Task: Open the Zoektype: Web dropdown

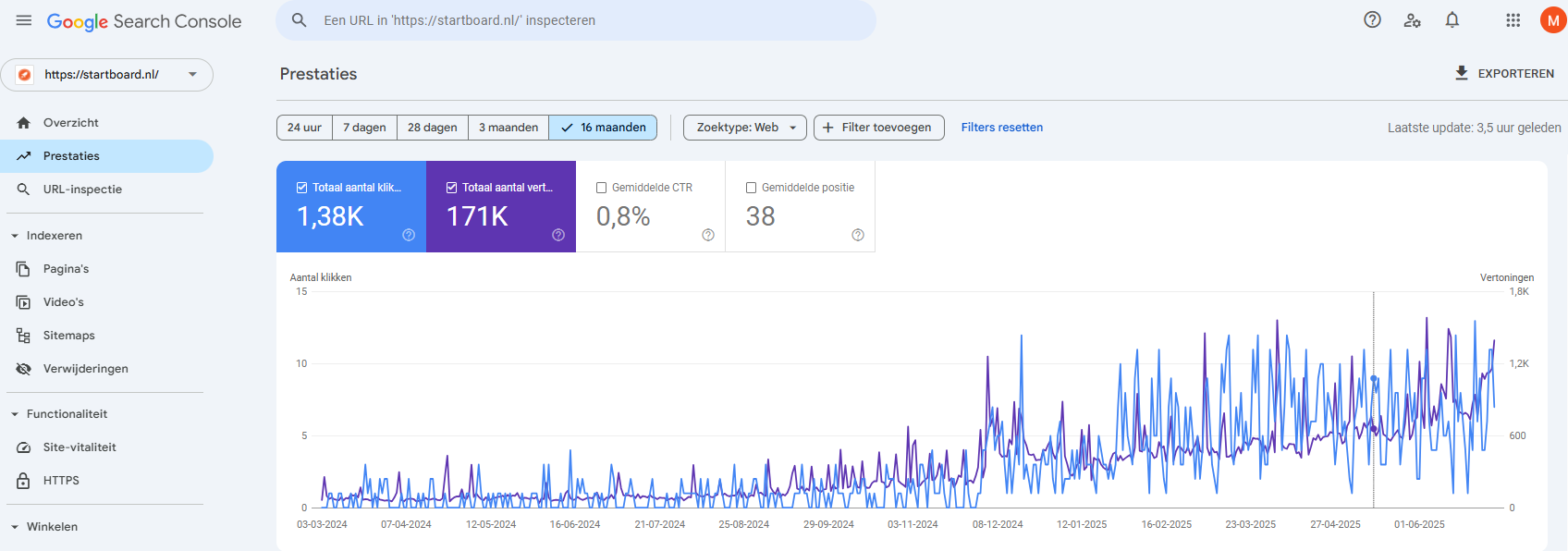Action: coord(744,128)
